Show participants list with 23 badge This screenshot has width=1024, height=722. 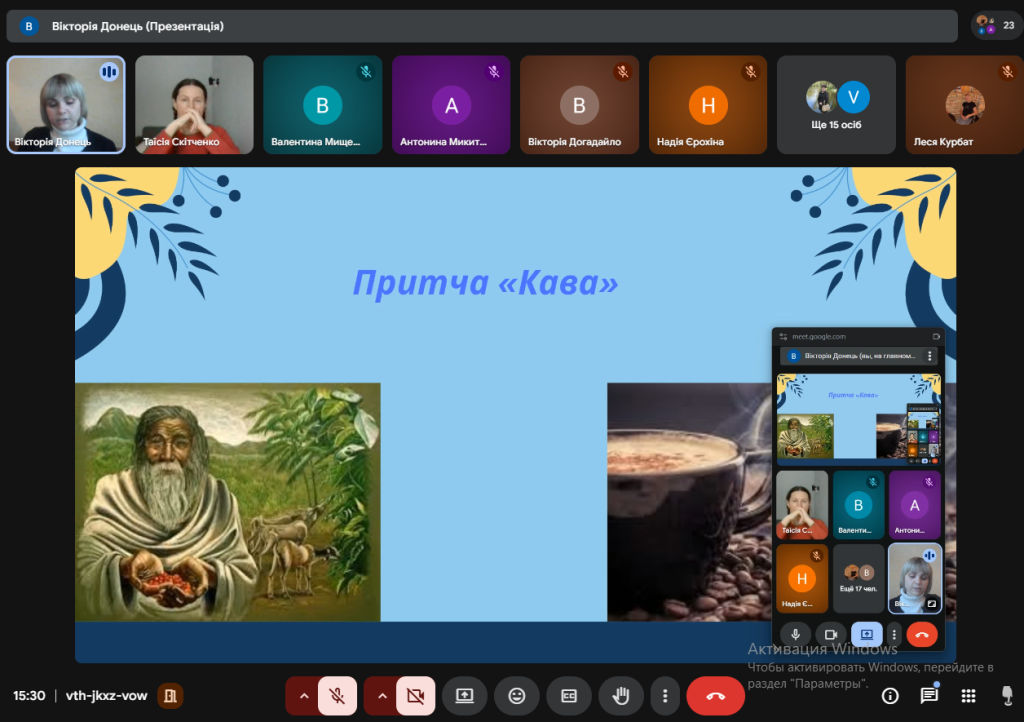pos(997,25)
